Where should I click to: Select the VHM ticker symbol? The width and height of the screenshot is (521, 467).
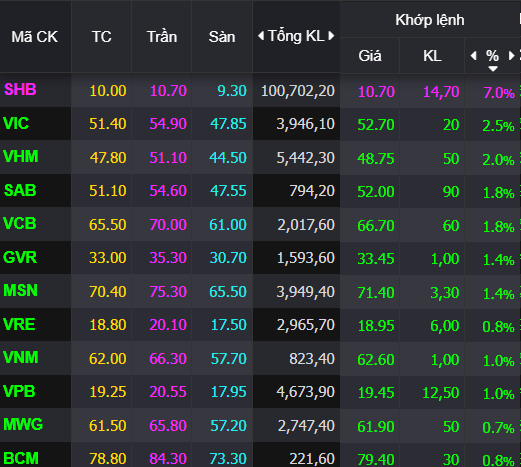pos(21,157)
